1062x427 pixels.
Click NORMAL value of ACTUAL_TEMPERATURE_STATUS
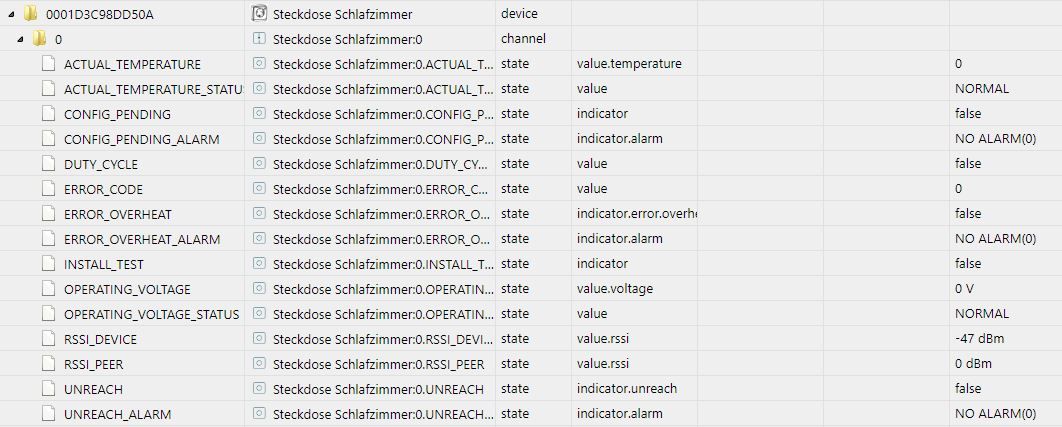click(981, 89)
